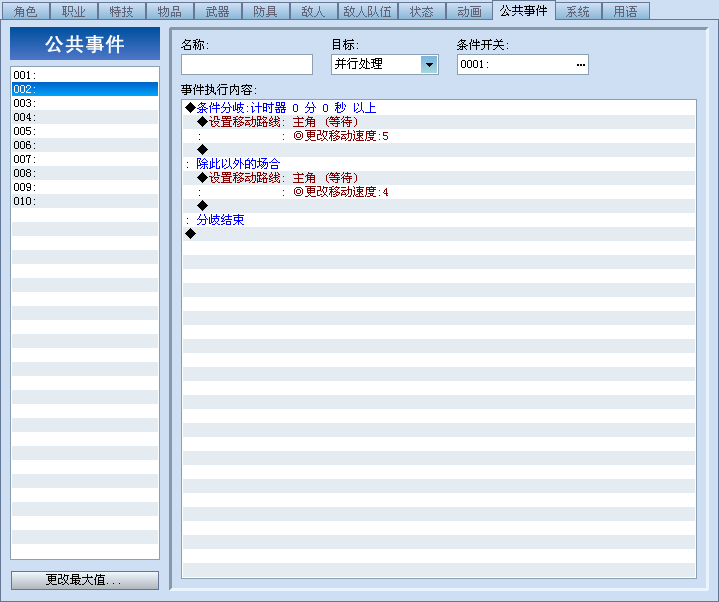Open the 目标 dropdown arrow

click(429, 65)
